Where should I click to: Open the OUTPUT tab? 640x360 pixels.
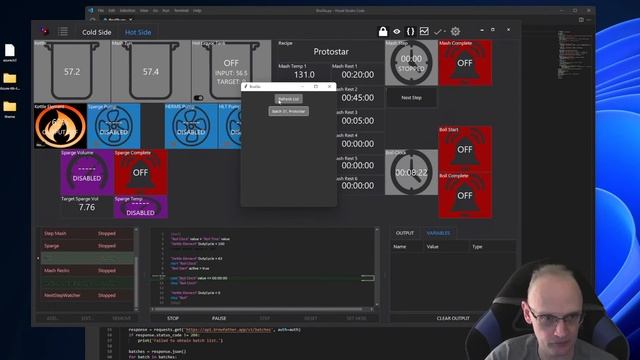pos(404,233)
